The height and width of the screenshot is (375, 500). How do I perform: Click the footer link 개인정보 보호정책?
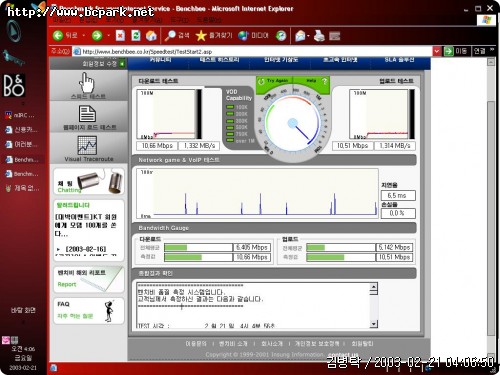tap(317, 343)
